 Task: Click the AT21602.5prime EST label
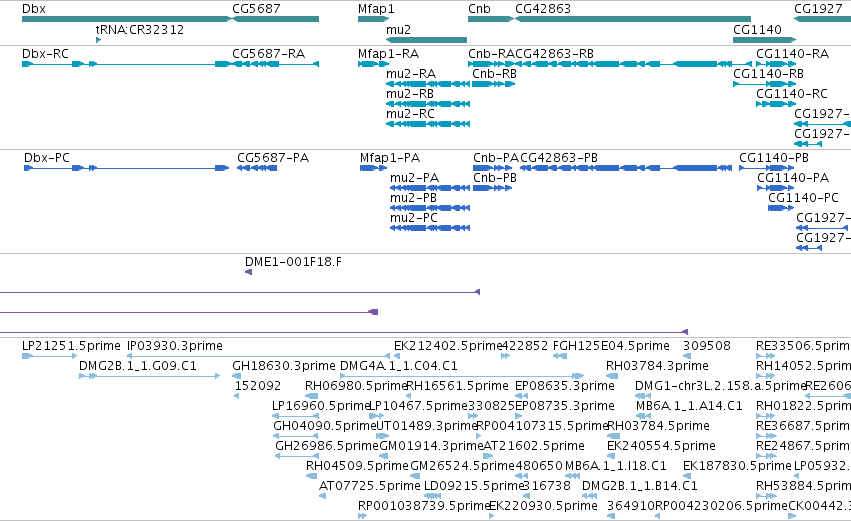pos(534,446)
